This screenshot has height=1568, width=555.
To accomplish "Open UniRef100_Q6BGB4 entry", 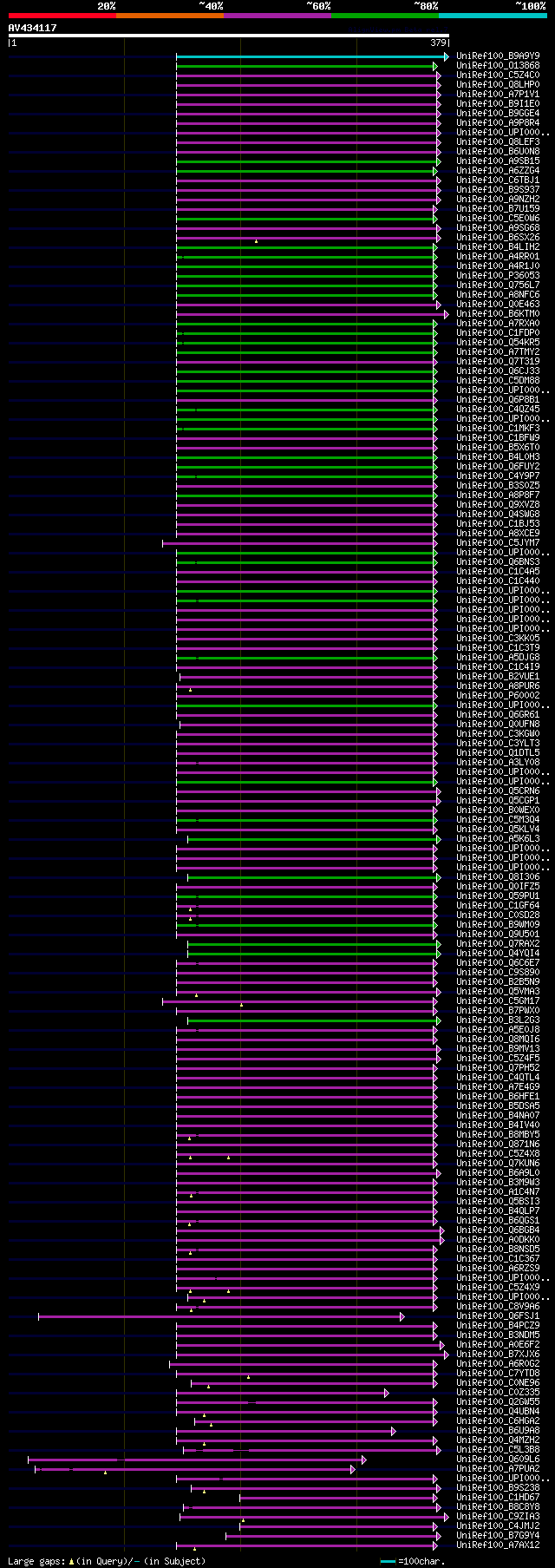I will point(499,1230).
